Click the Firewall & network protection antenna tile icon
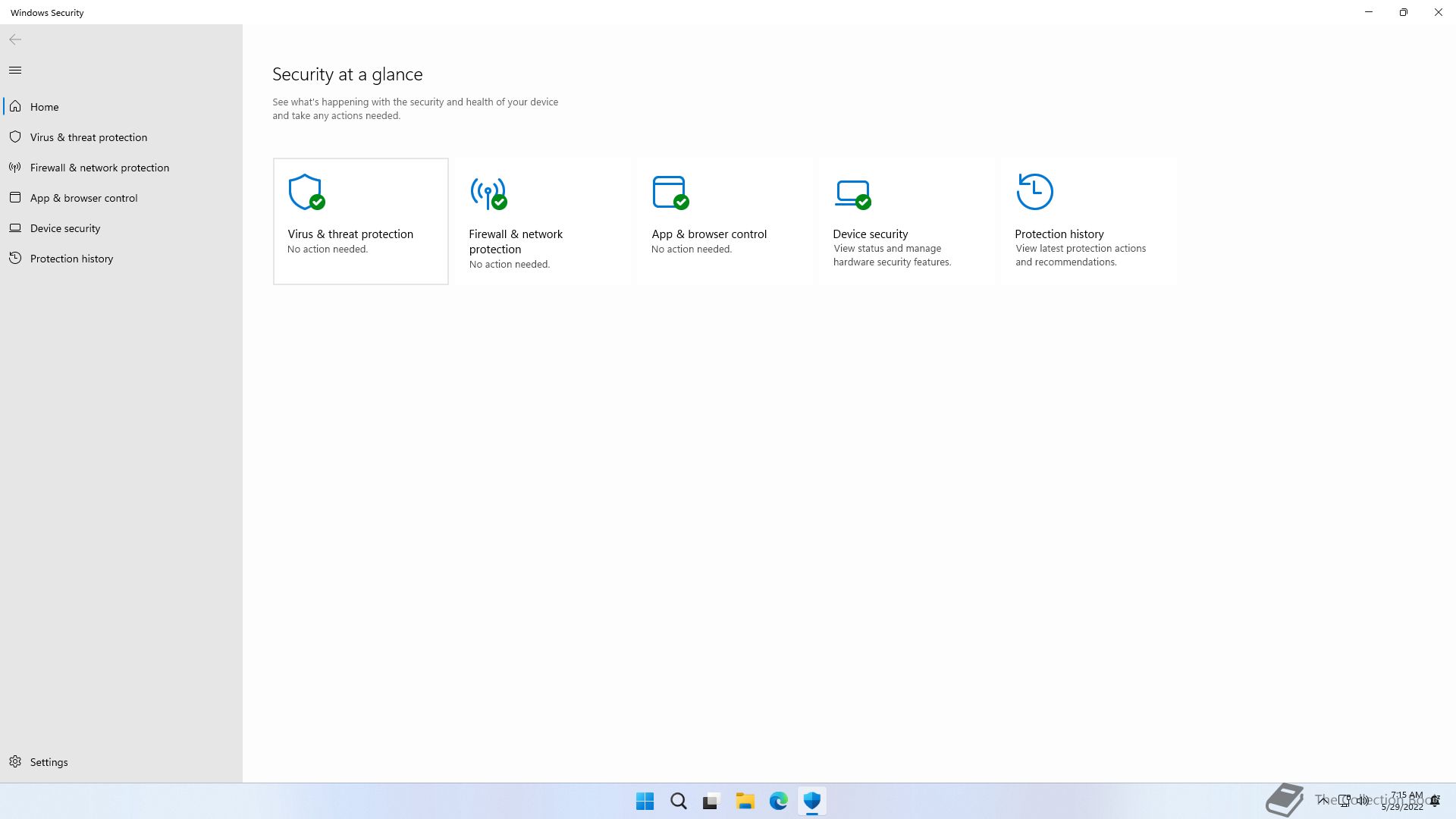The width and height of the screenshot is (1456, 819). [x=488, y=192]
